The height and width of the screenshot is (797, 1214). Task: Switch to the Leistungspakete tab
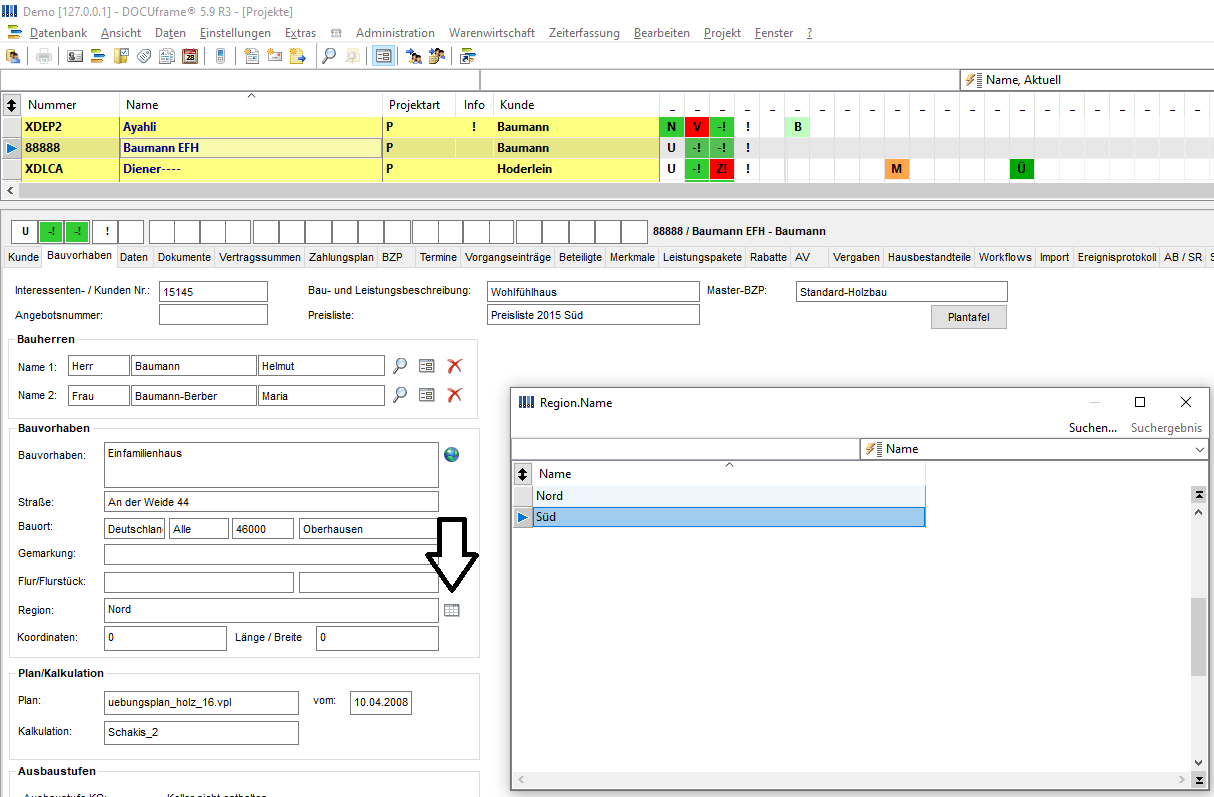[703, 257]
